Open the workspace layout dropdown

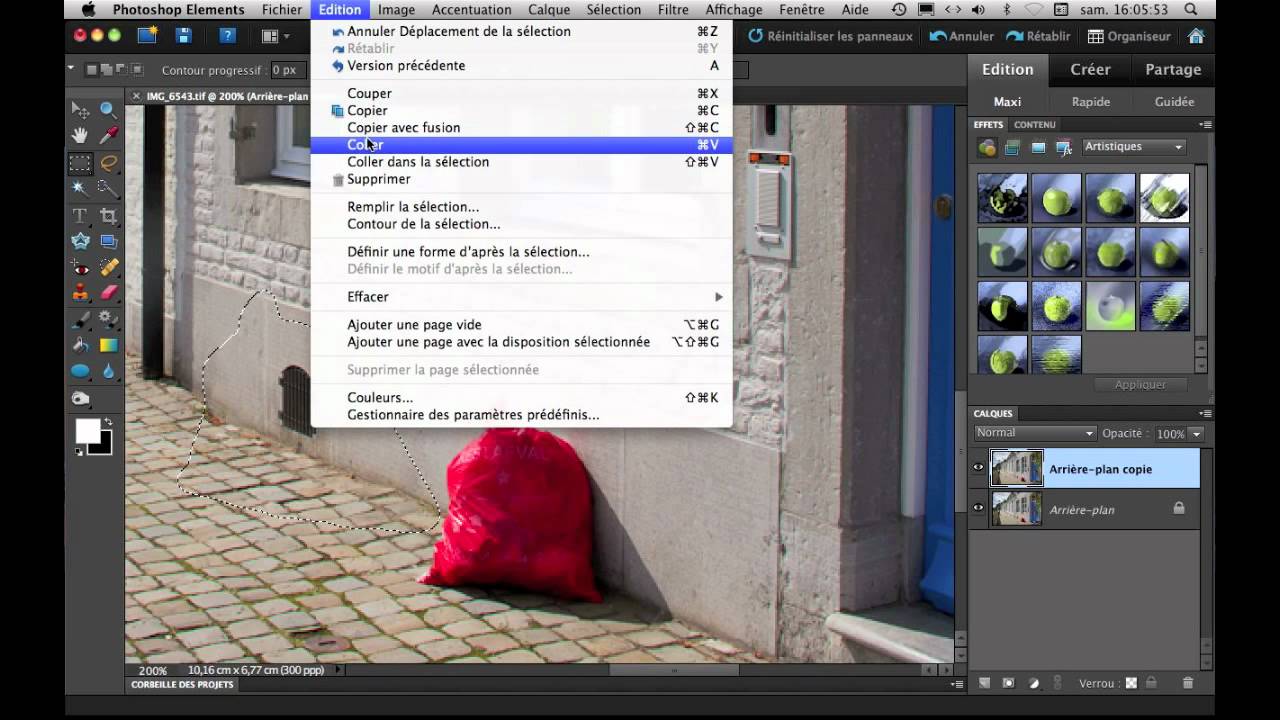pyautogui.click(x=275, y=36)
